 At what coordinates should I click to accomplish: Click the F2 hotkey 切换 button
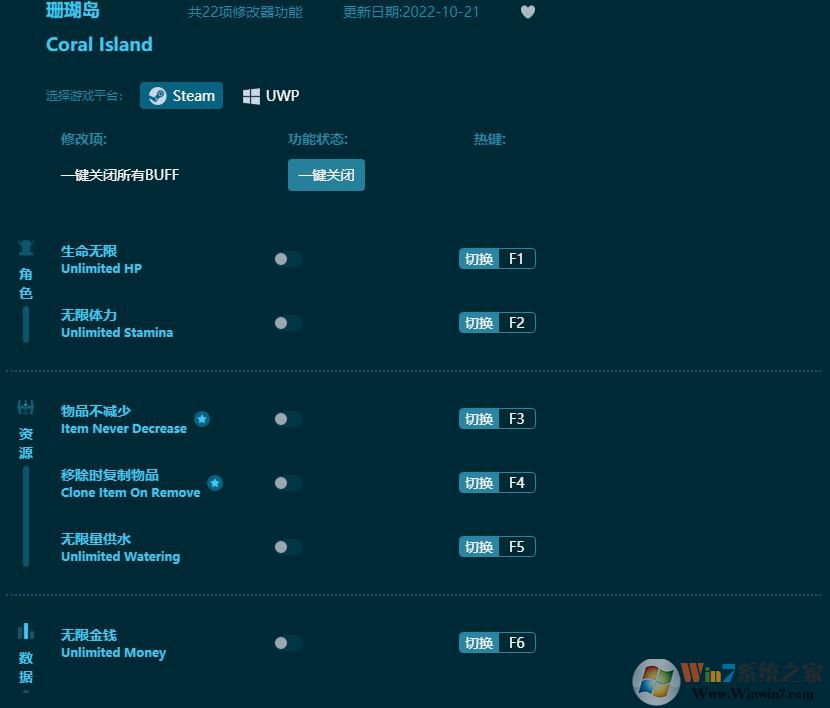tap(479, 323)
